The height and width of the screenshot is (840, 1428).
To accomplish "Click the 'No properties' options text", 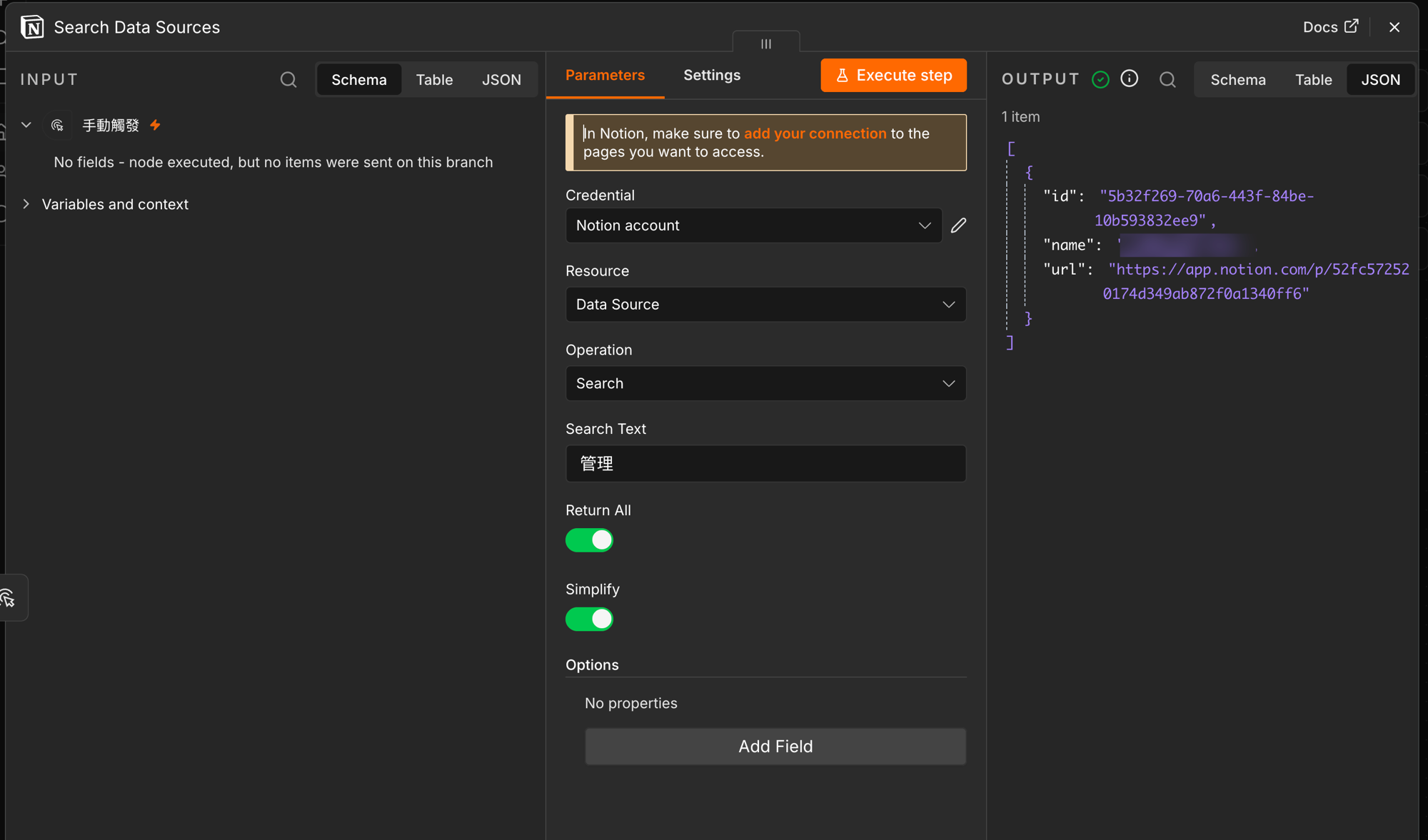I will [631, 703].
